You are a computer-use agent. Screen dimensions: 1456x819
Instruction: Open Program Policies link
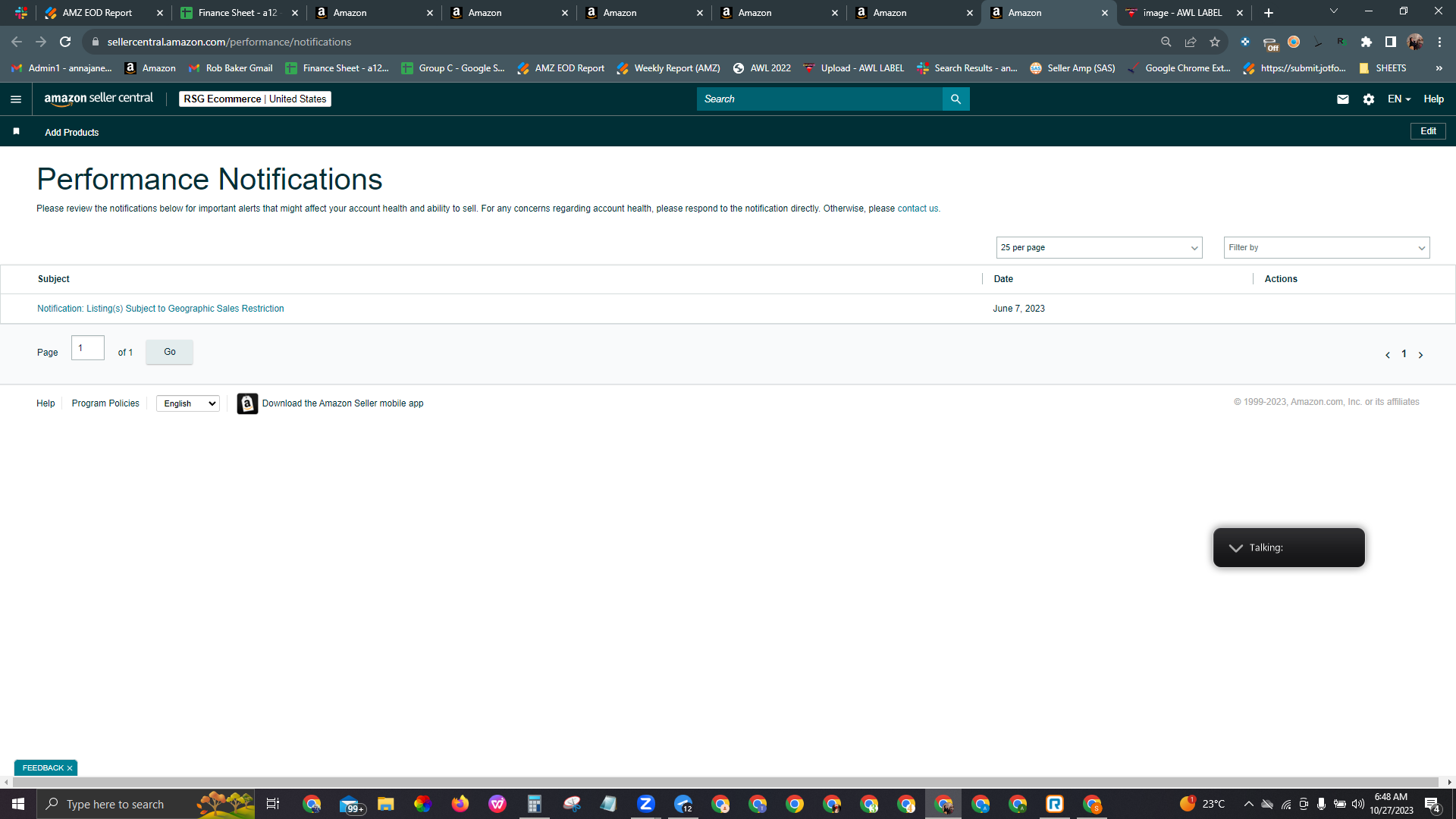(105, 403)
